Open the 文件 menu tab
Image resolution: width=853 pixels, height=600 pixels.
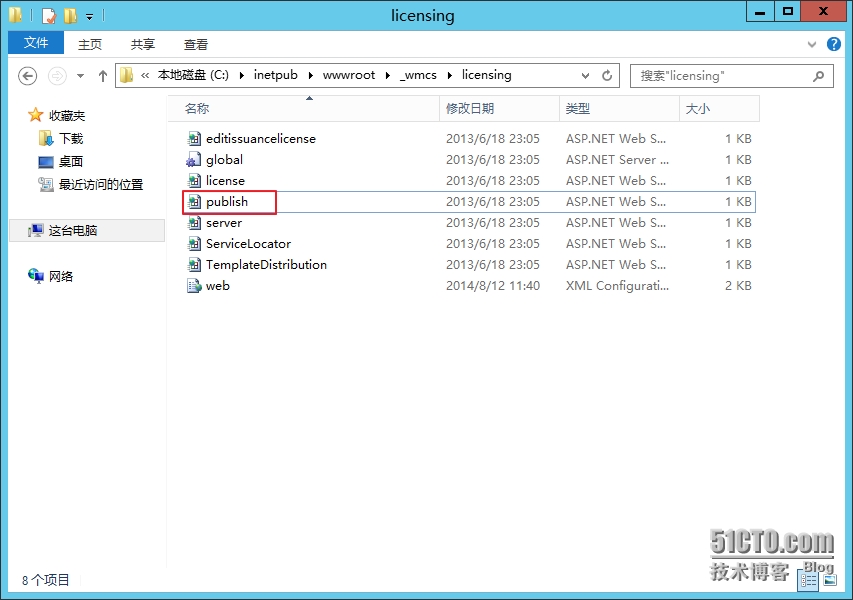click(36, 43)
